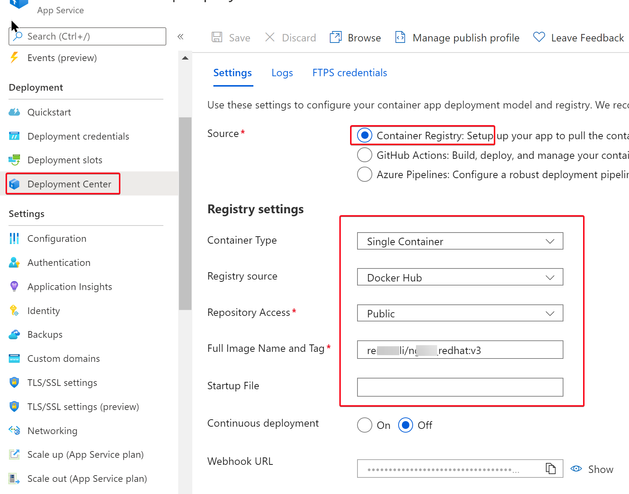The image size is (629, 494).
Task: Open the FTPS credentials tab
Action: tap(349, 73)
